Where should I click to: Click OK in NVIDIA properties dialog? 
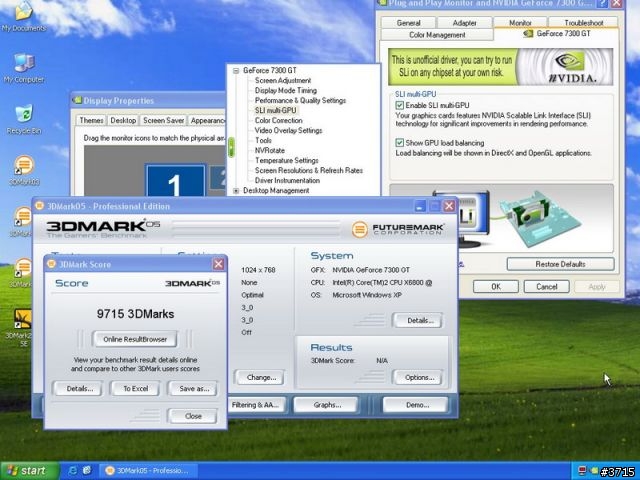click(496, 287)
